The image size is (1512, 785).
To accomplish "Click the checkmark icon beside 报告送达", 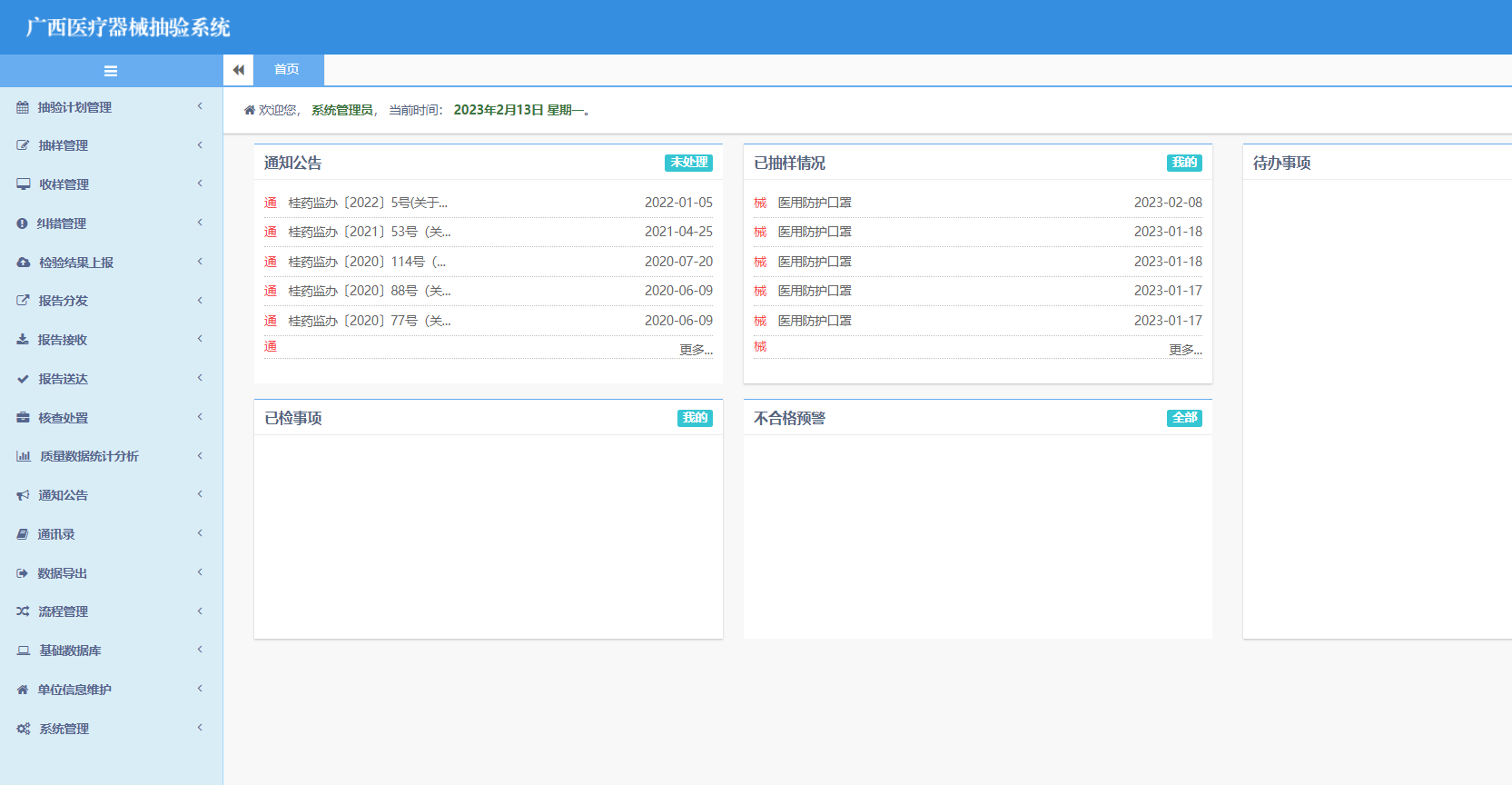I will (x=23, y=379).
